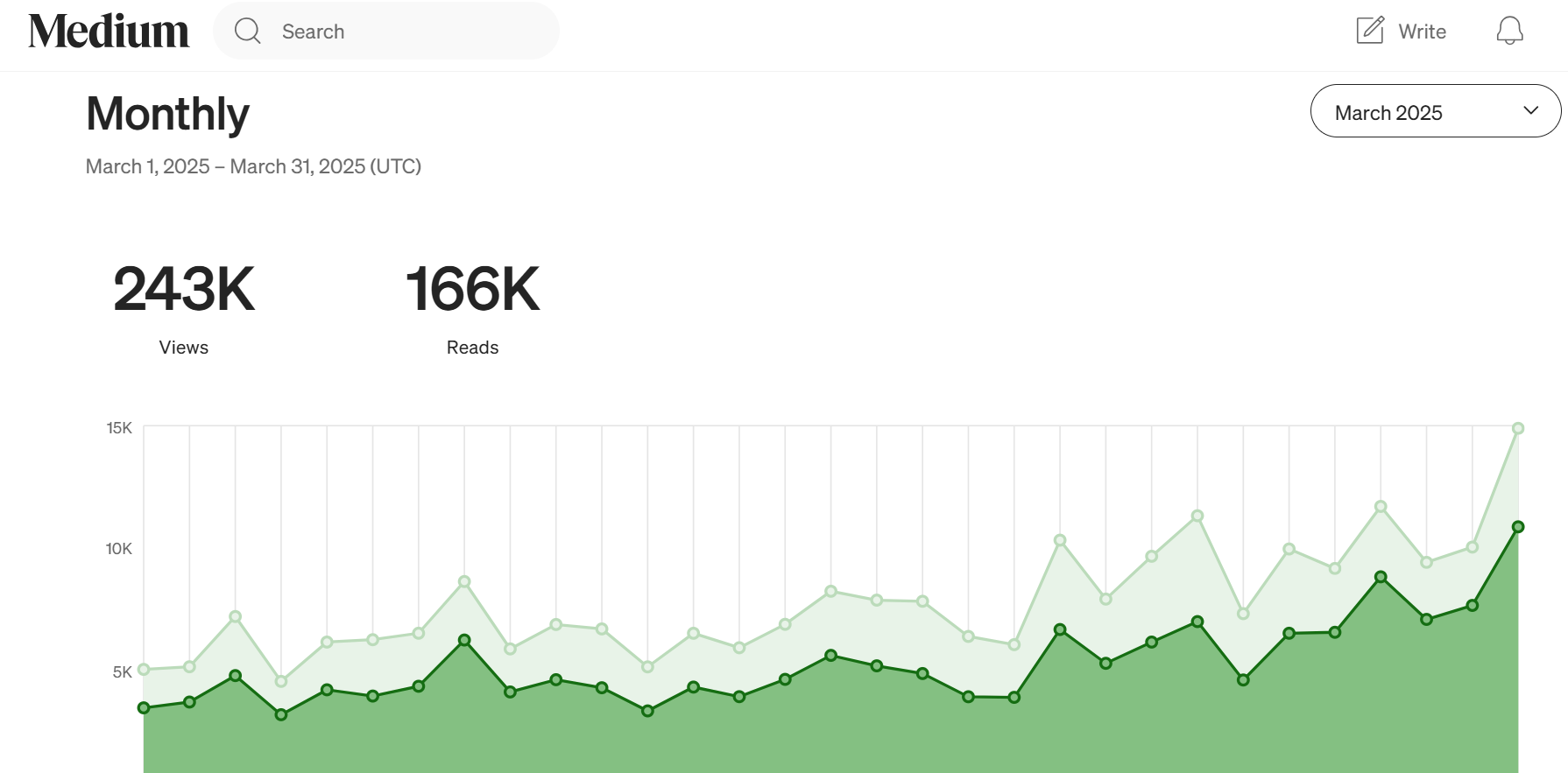Click the Reads label under 166K
This screenshot has width=1568, height=773.
[472, 348]
